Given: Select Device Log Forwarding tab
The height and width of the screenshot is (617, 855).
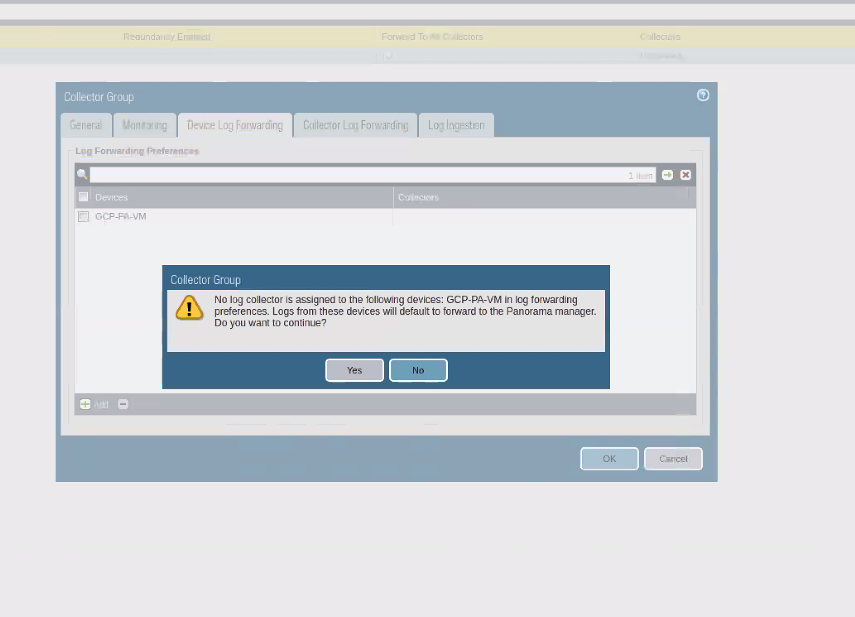Looking at the screenshot, I should point(235,125).
